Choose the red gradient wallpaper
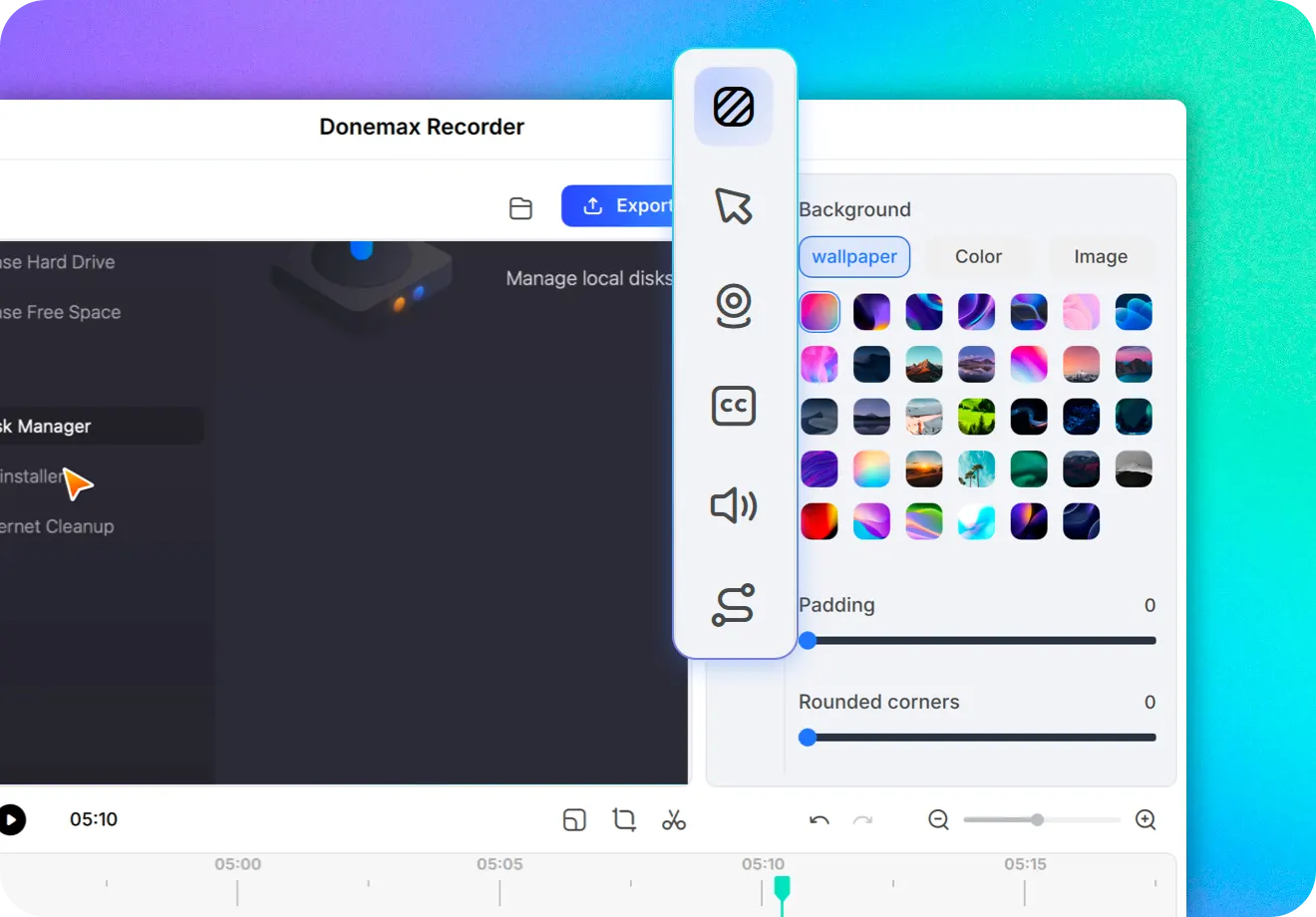The width and height of the screenshot is (1316, 917). click(x=820, y=520)
